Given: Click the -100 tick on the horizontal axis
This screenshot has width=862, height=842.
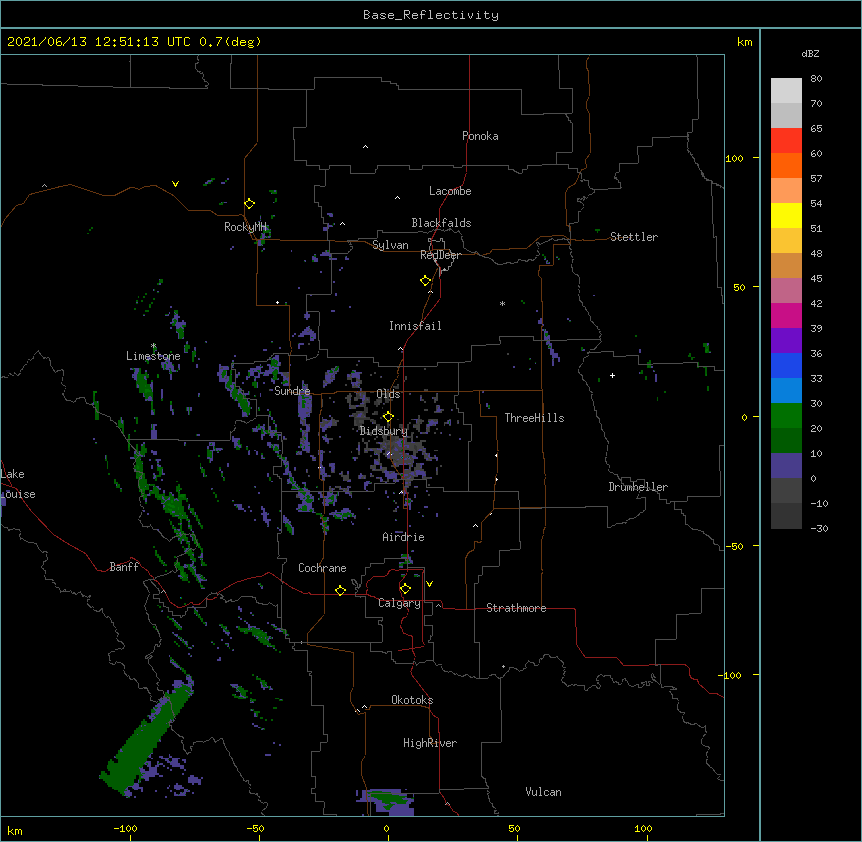Looking at the screenshot, I should (125, 828).
